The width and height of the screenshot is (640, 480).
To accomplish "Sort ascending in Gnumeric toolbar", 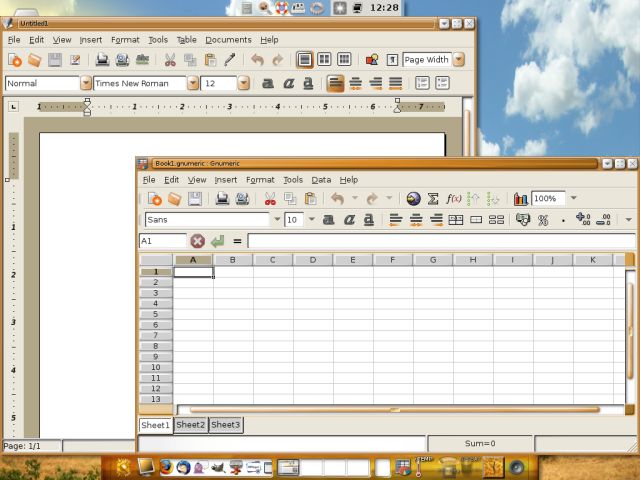I will click(x=473, y=199).
